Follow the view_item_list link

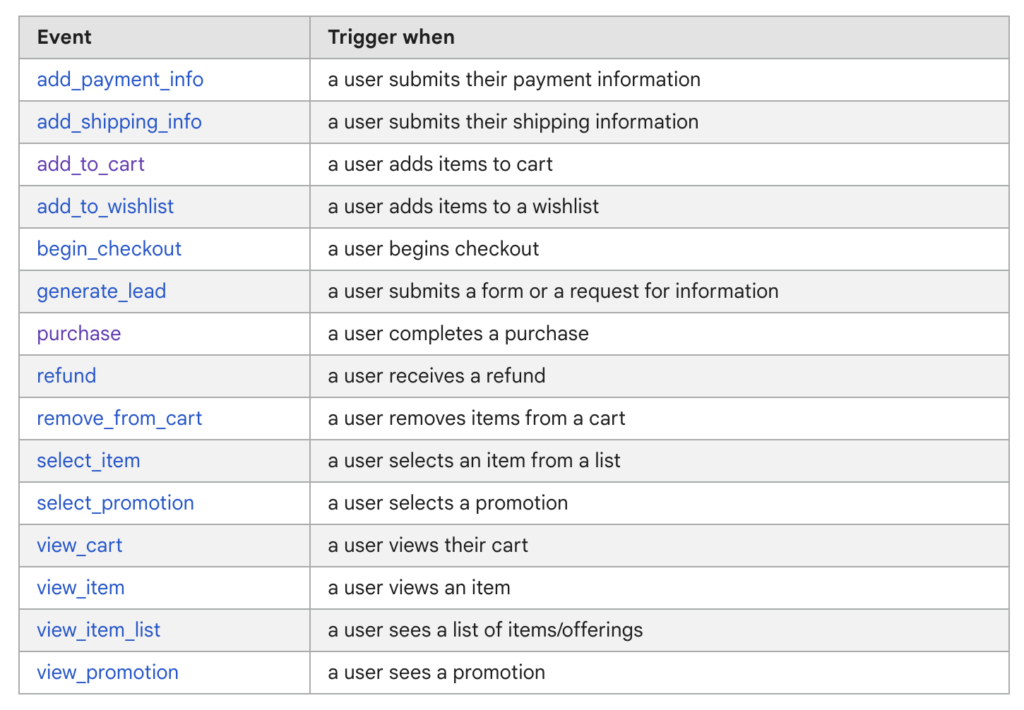[98, 630]
